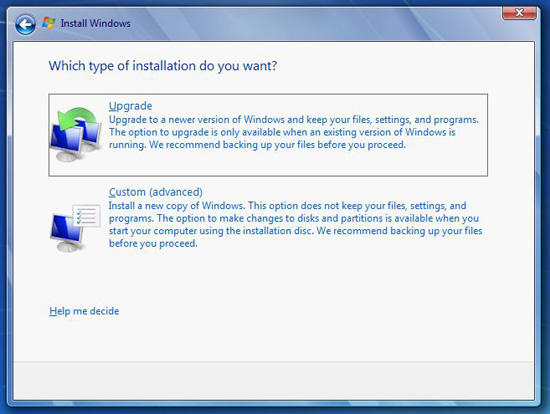The height and width of the screenshot is (414, 550).
Task: Go back using the blue arrow button
Action: coord(25,25)
